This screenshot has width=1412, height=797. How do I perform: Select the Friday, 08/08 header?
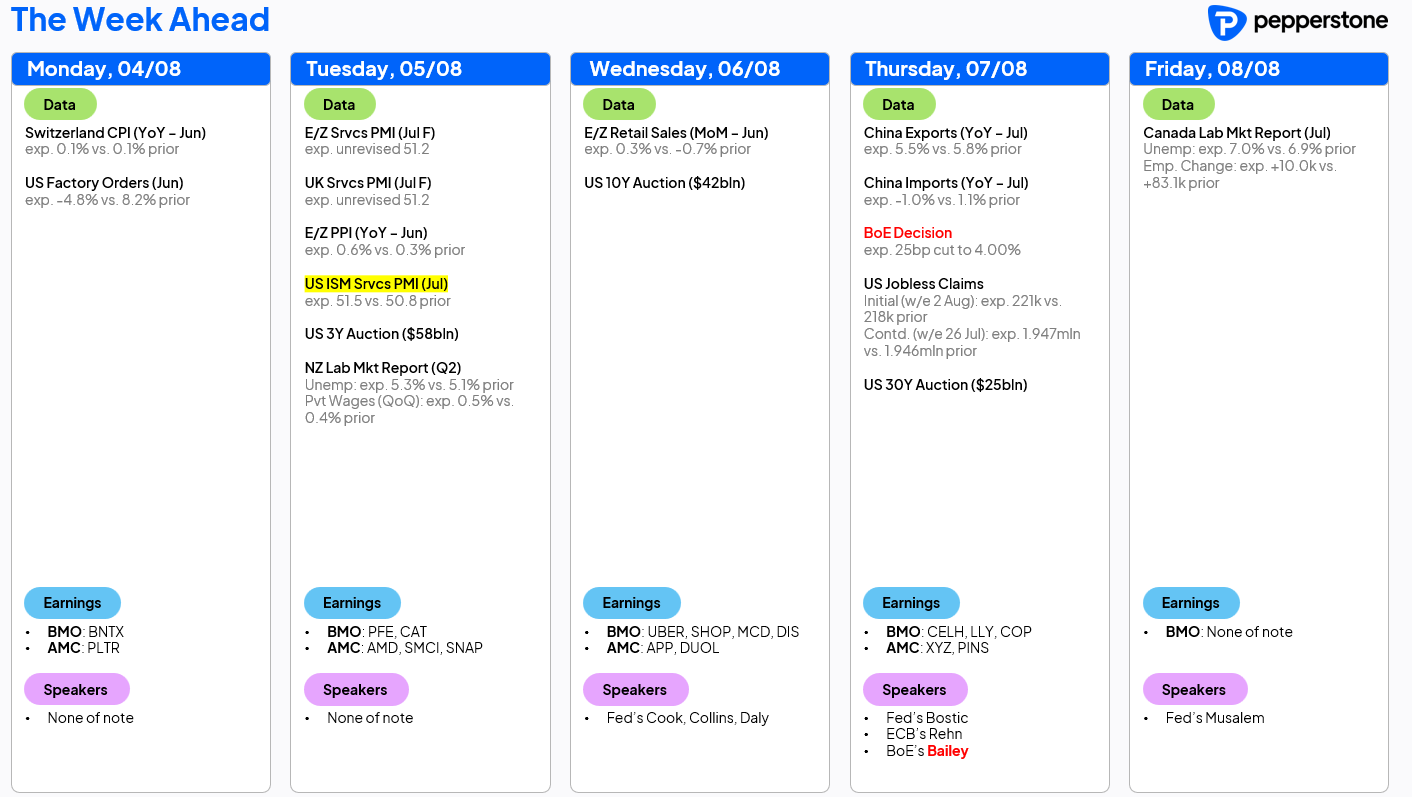click(1259, 69)
